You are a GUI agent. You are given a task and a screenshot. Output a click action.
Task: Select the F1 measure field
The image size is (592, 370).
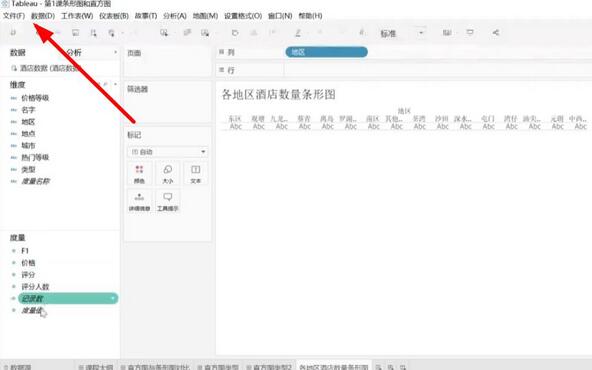tap(25, 251)
